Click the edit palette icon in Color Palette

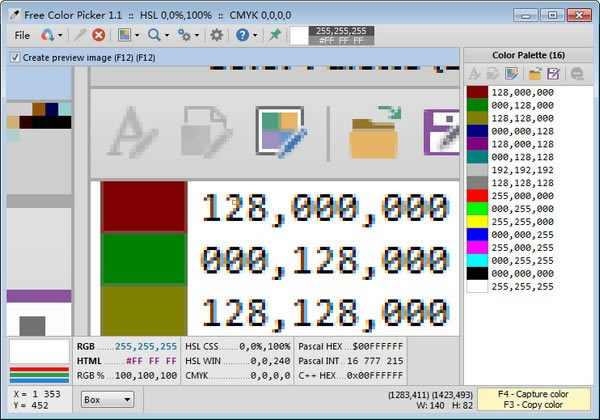pos(512,74)
